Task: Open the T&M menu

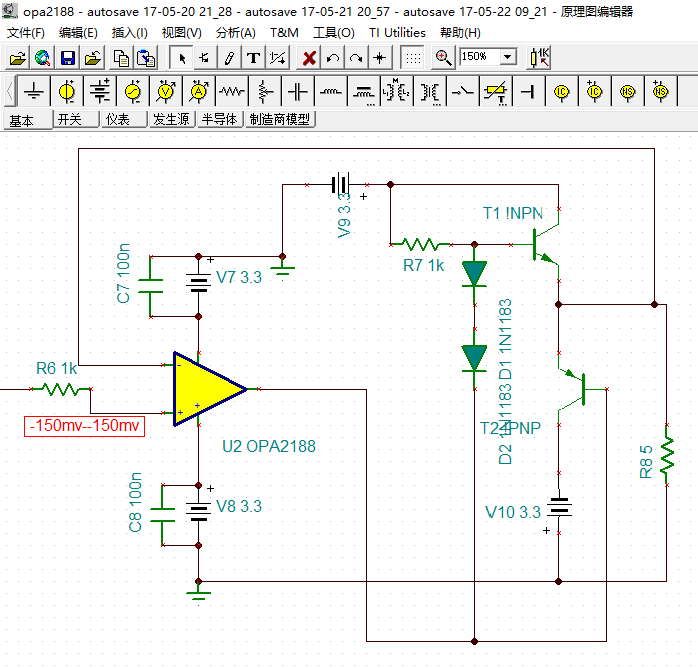Action: click(x=284, y=32)
